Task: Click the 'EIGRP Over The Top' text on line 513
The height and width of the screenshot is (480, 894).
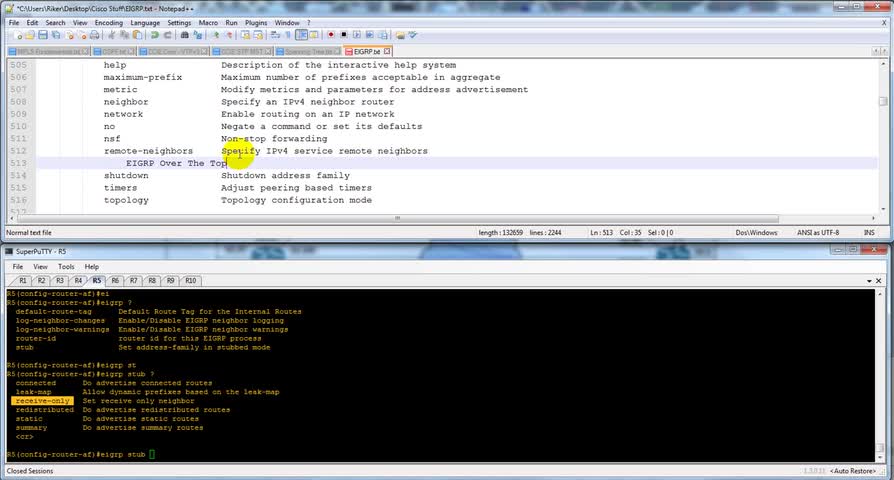Action: coord(176,163)
